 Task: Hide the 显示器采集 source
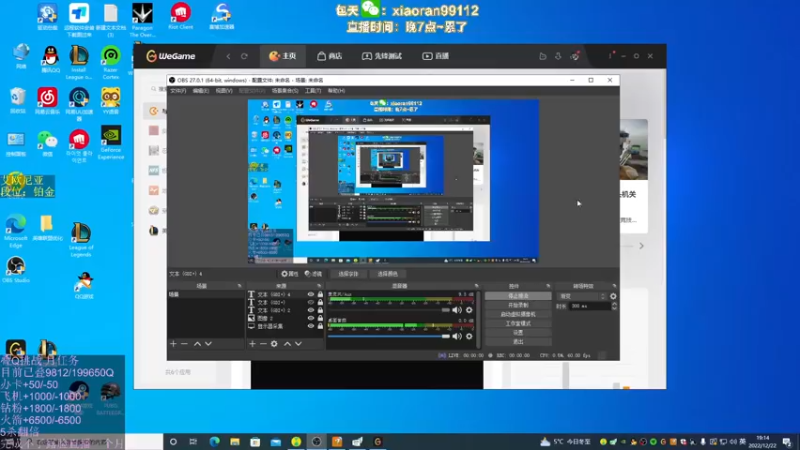[311, 326]
